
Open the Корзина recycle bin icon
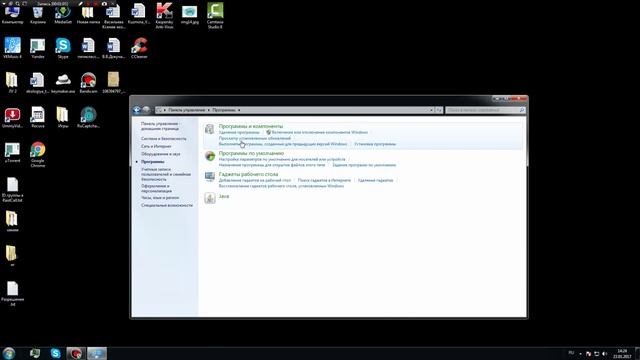pyautogui.click(x=38, y=13)
